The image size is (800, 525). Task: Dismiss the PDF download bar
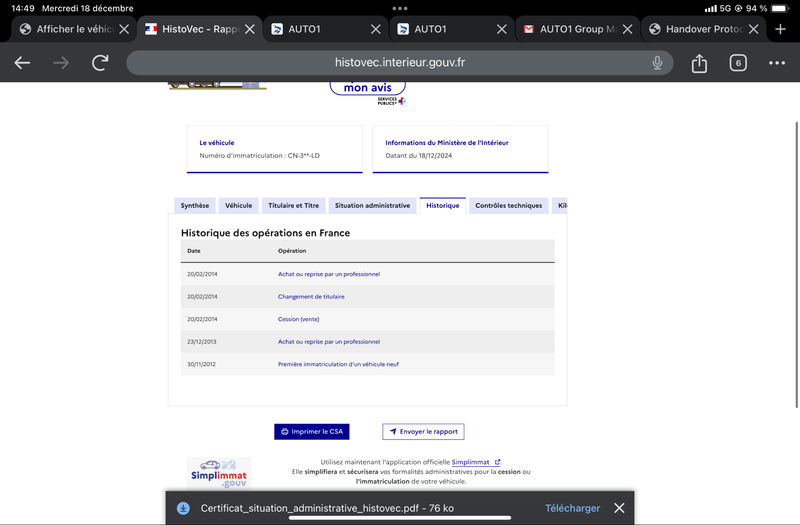coord(619,508)
